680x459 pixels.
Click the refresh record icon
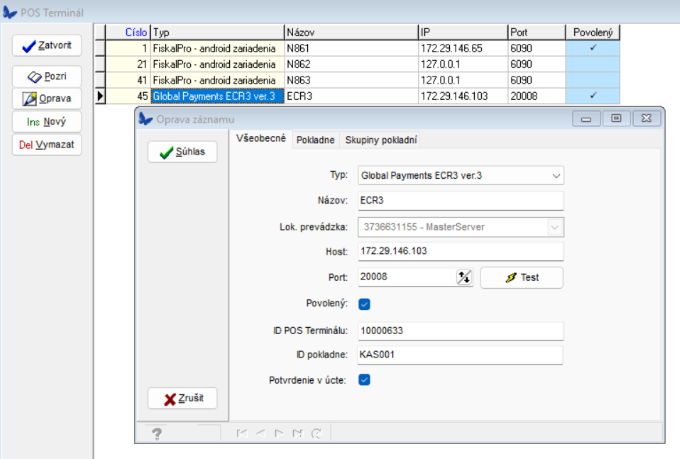tap(317, 433)
